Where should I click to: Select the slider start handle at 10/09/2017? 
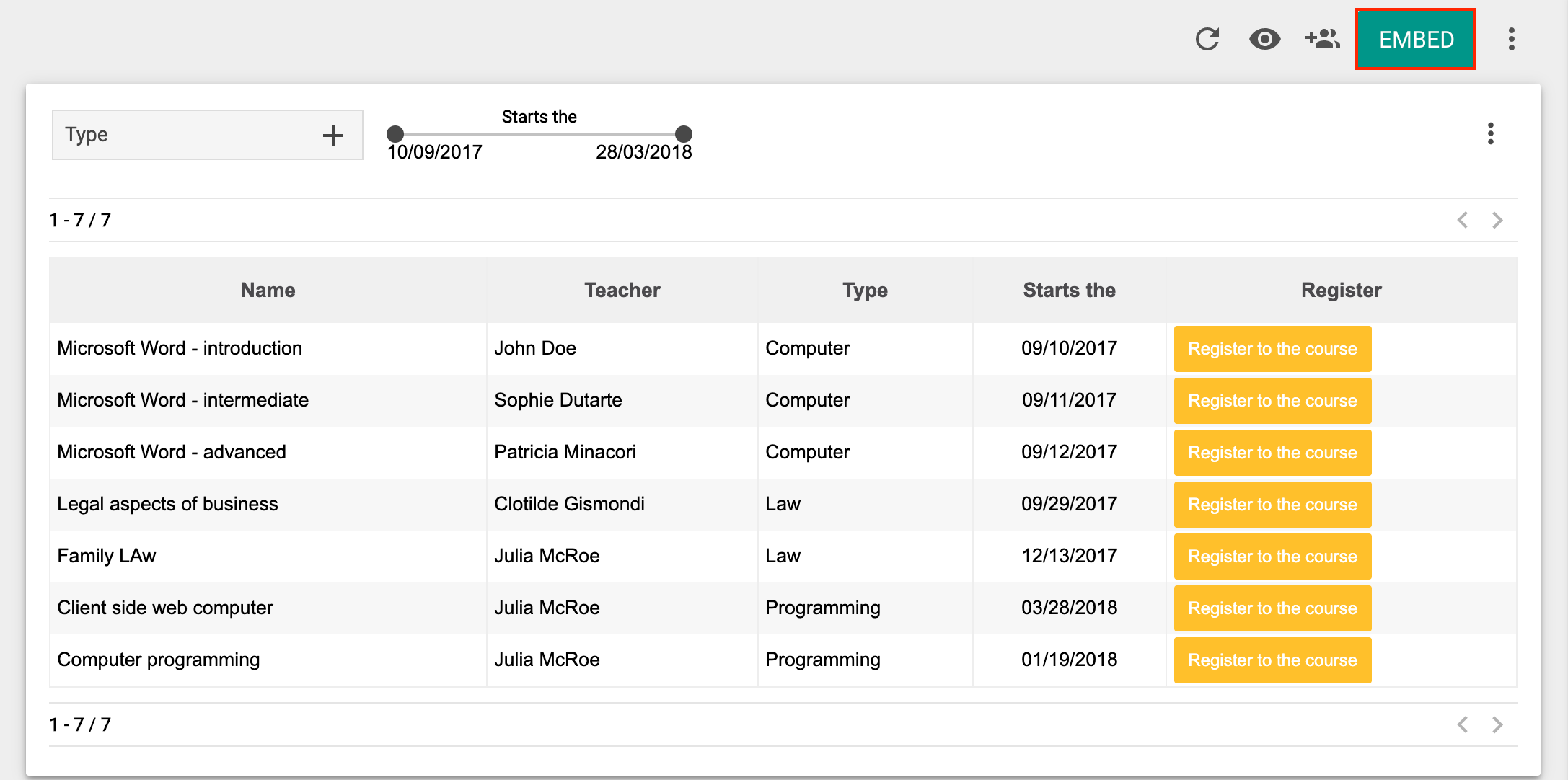(x=395, y=134)
